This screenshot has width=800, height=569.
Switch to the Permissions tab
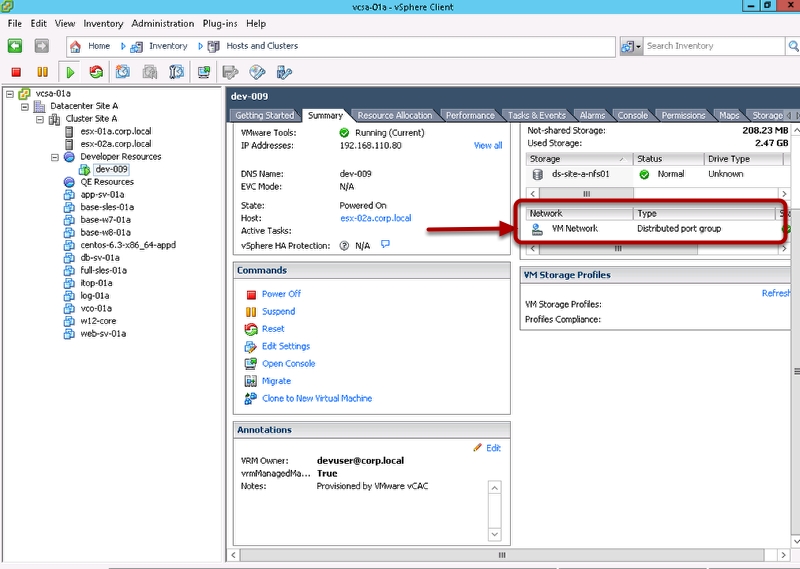[683, 115]
